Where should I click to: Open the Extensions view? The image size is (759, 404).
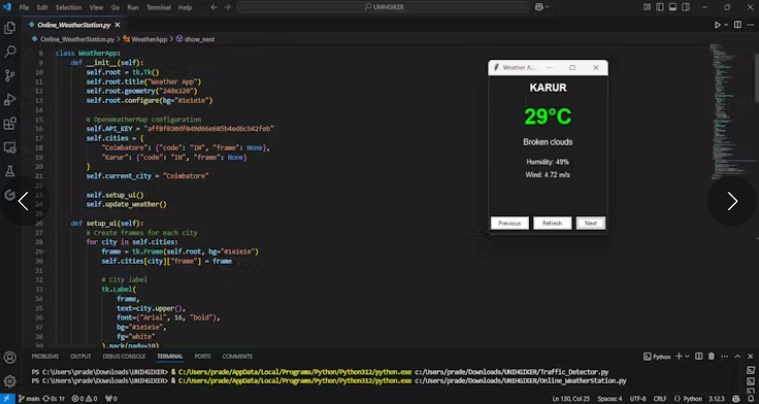pos(10,124)
